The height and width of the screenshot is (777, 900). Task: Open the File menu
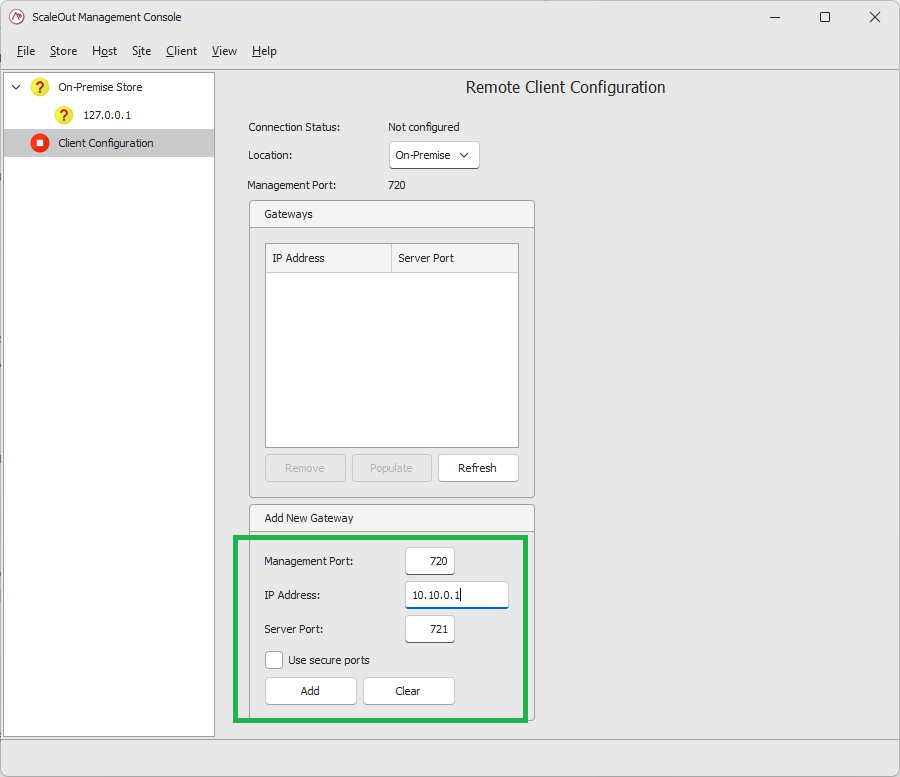tap(25, 51)
